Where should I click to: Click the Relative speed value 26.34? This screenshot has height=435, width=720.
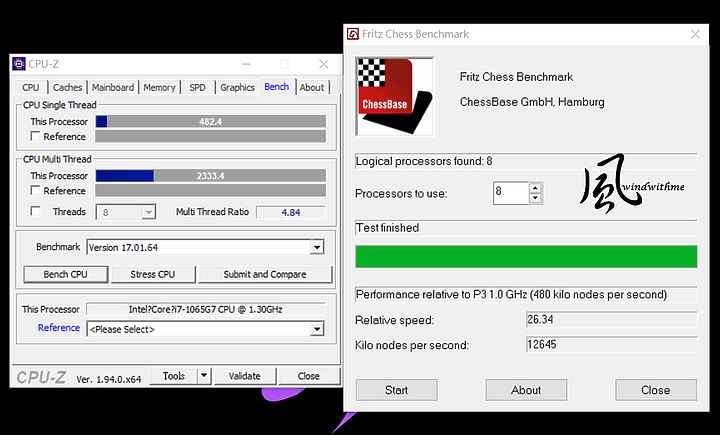(x=612, y=319)
